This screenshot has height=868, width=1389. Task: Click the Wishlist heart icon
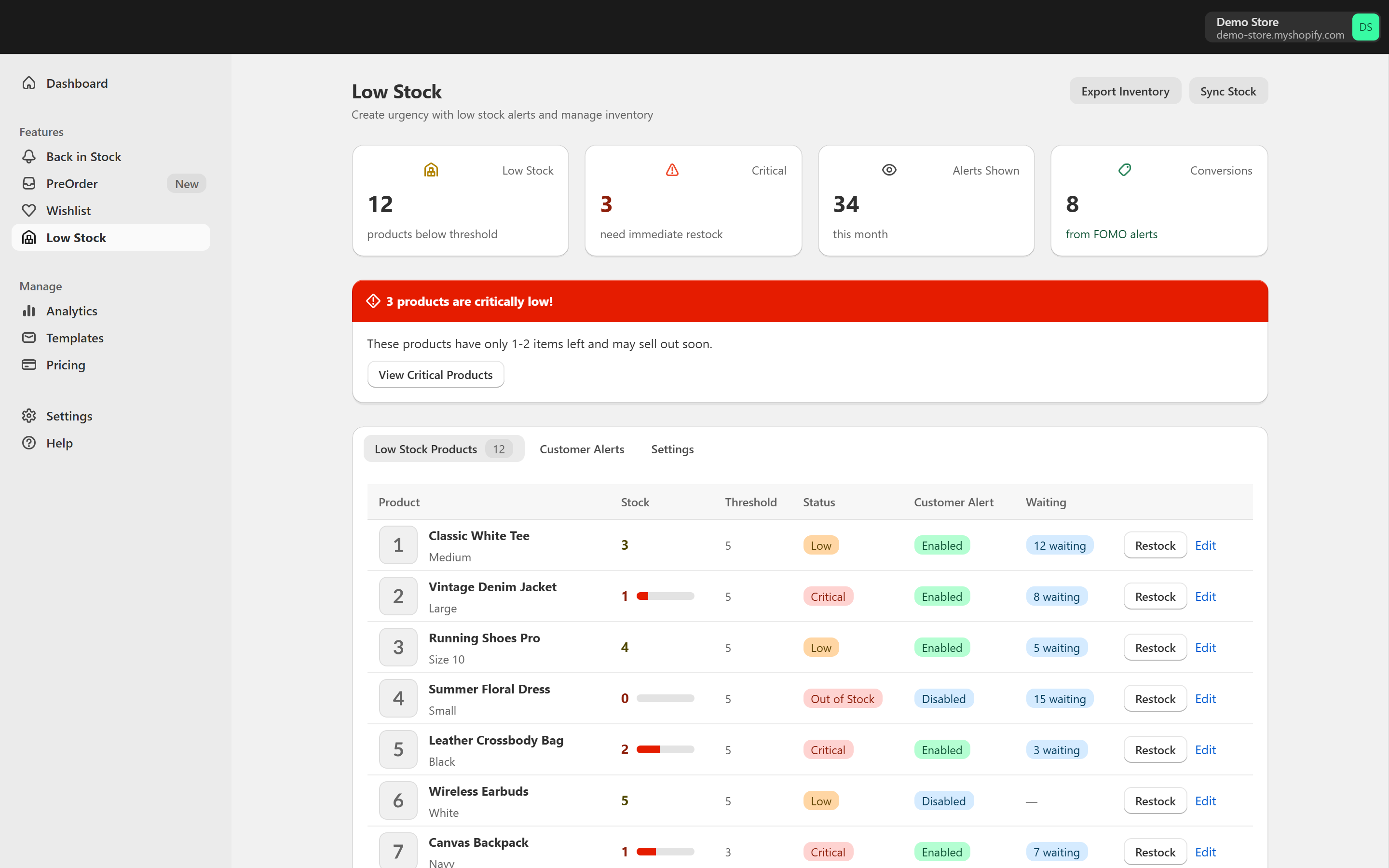(x=29, y=211)
